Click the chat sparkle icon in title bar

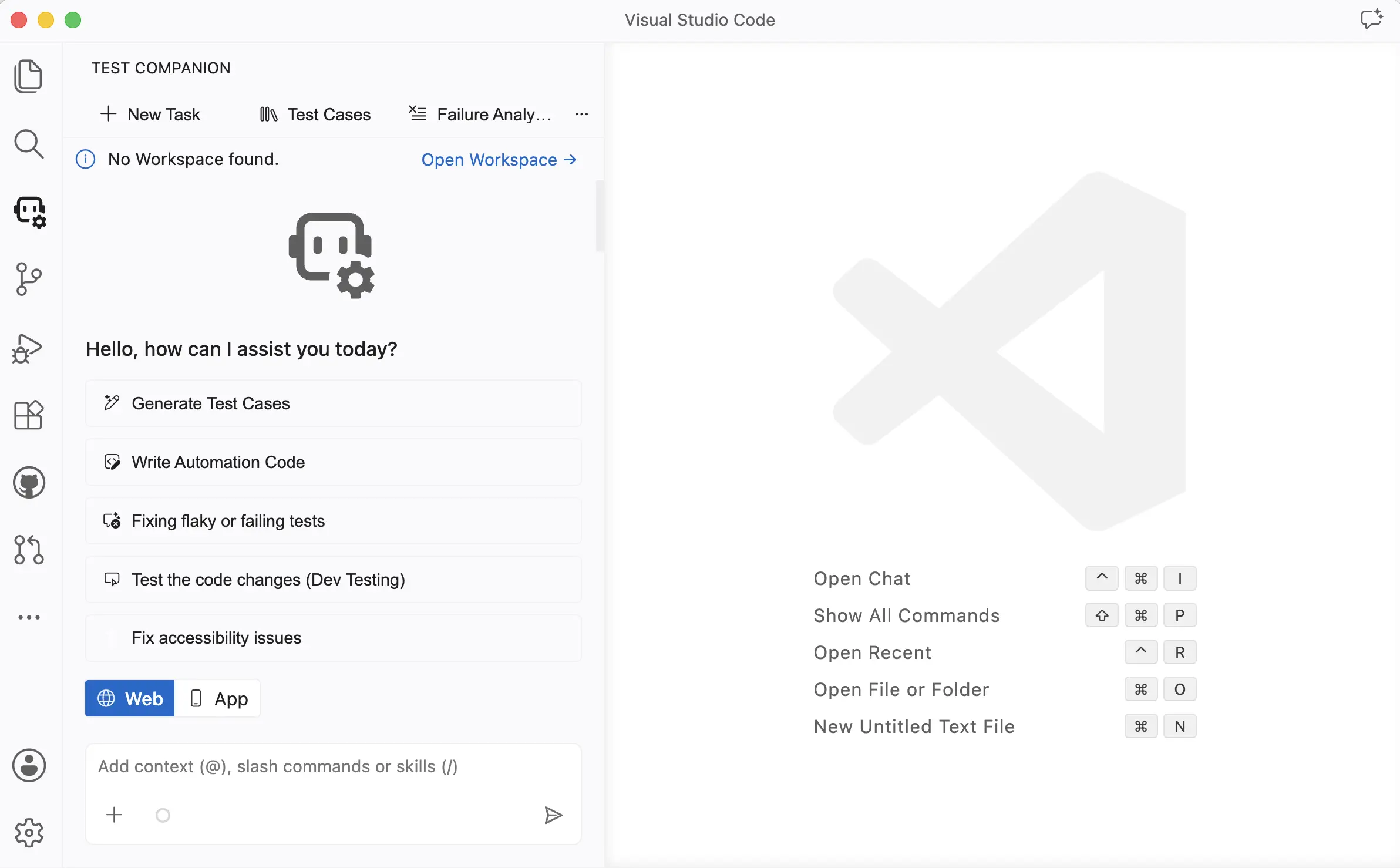(1372, 19)
